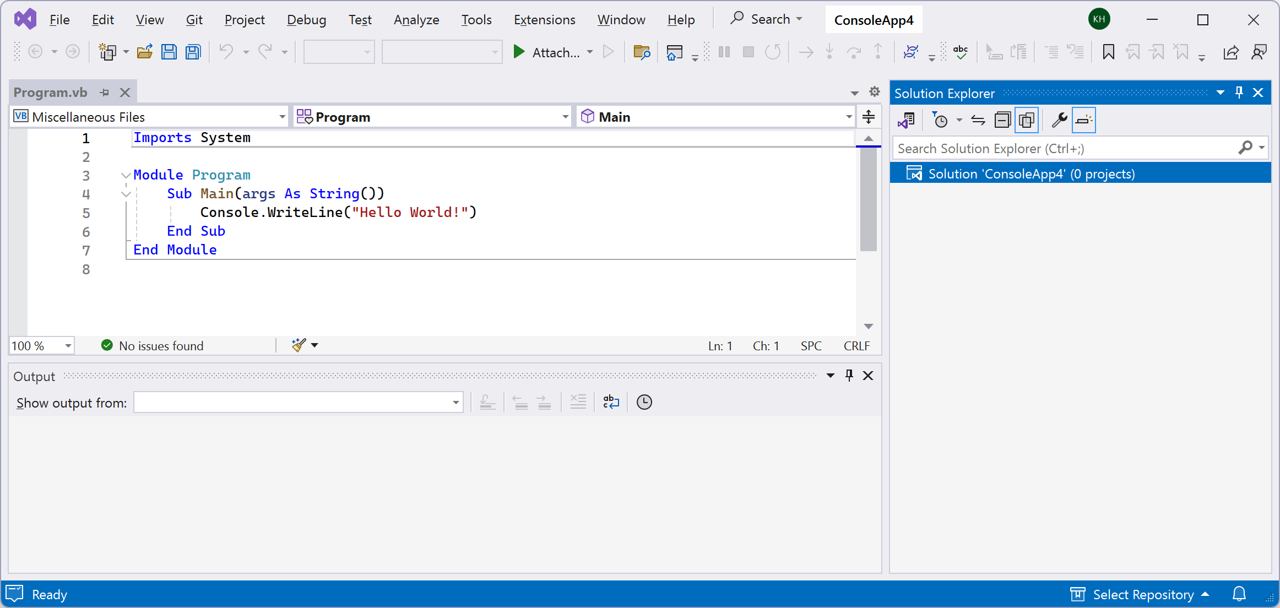Click the abc spell checker icon
The image size is (1280, 608).
[960, 52]
